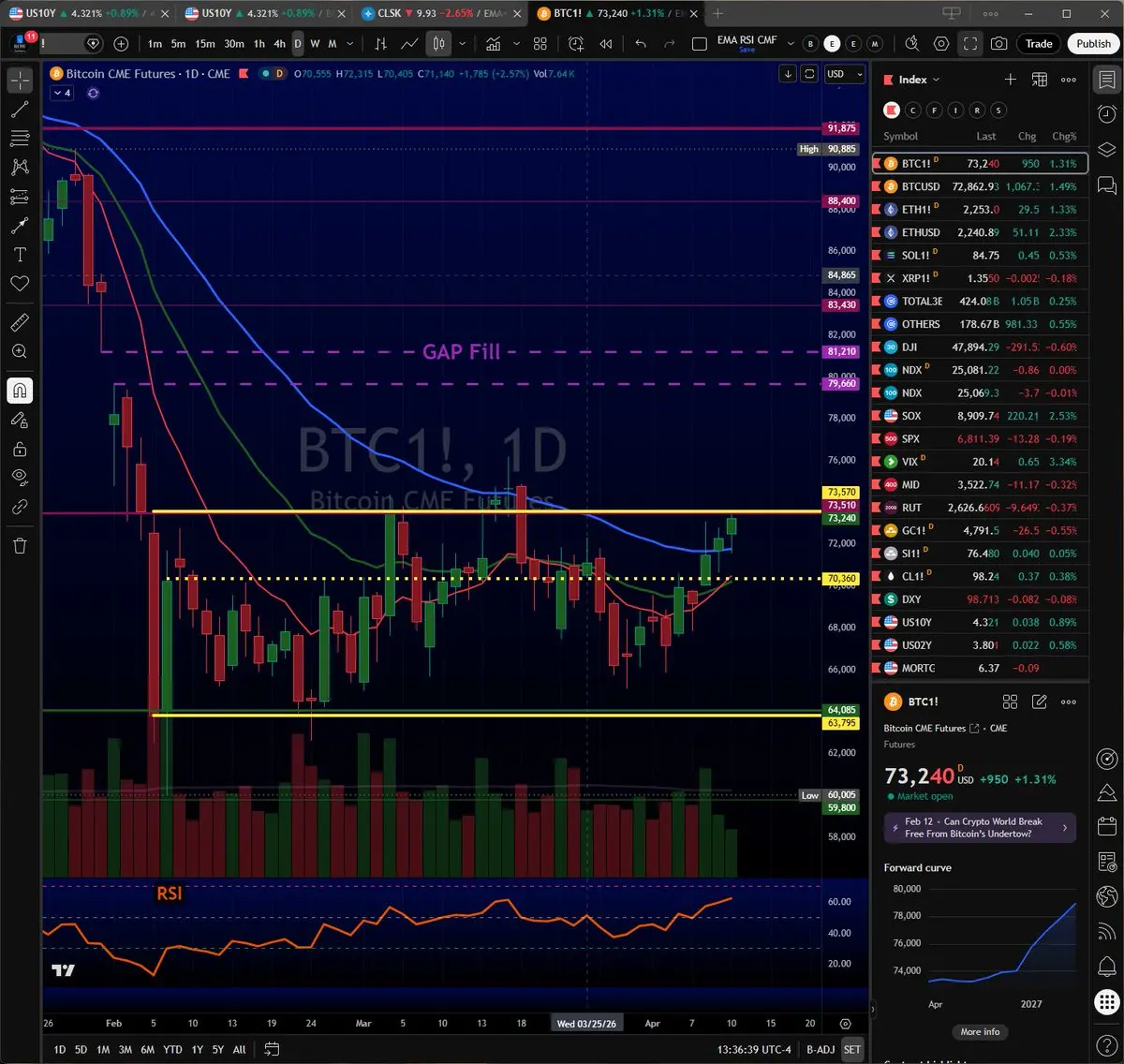The width and height of the screenshot is (1124, 1064).
Task: Open BTC1! details three-dot menu
Action: point(1069,702)
